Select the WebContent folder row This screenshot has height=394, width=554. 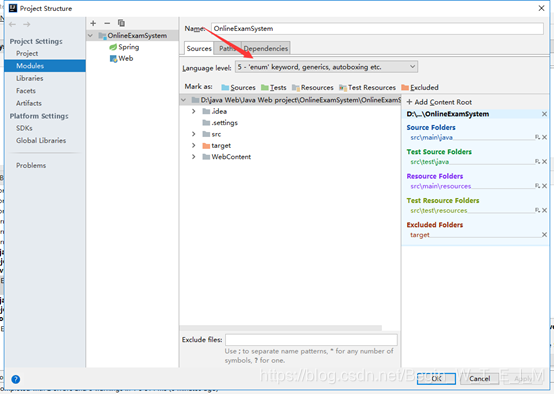(226, 157)
